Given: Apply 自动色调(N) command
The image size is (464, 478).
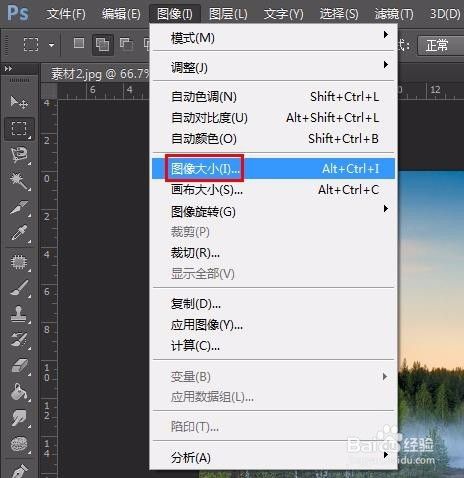Looking at the screenshot, I should point(273,97).
